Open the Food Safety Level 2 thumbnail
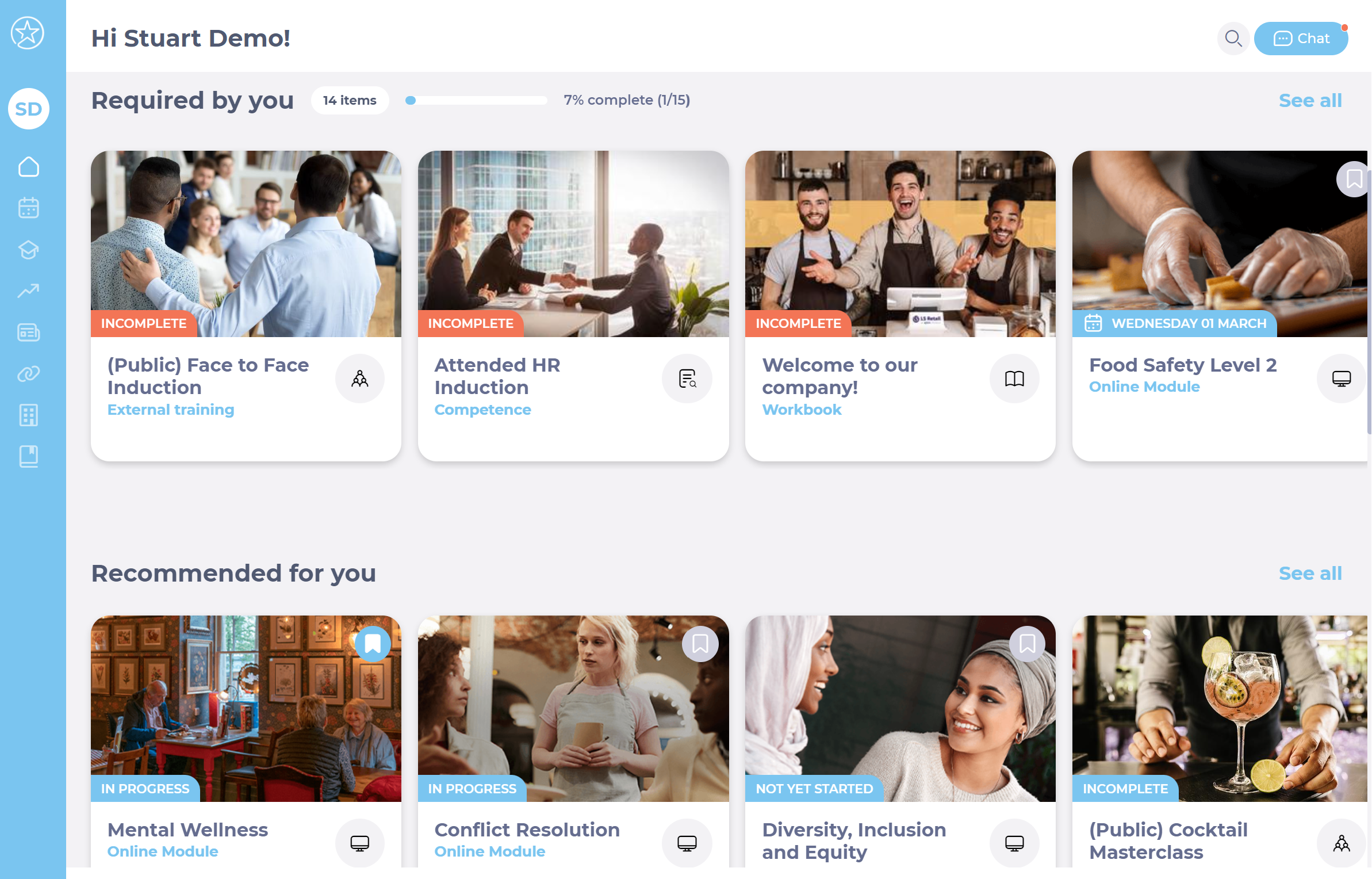 pyautogui.click(x=1220, y=244)
